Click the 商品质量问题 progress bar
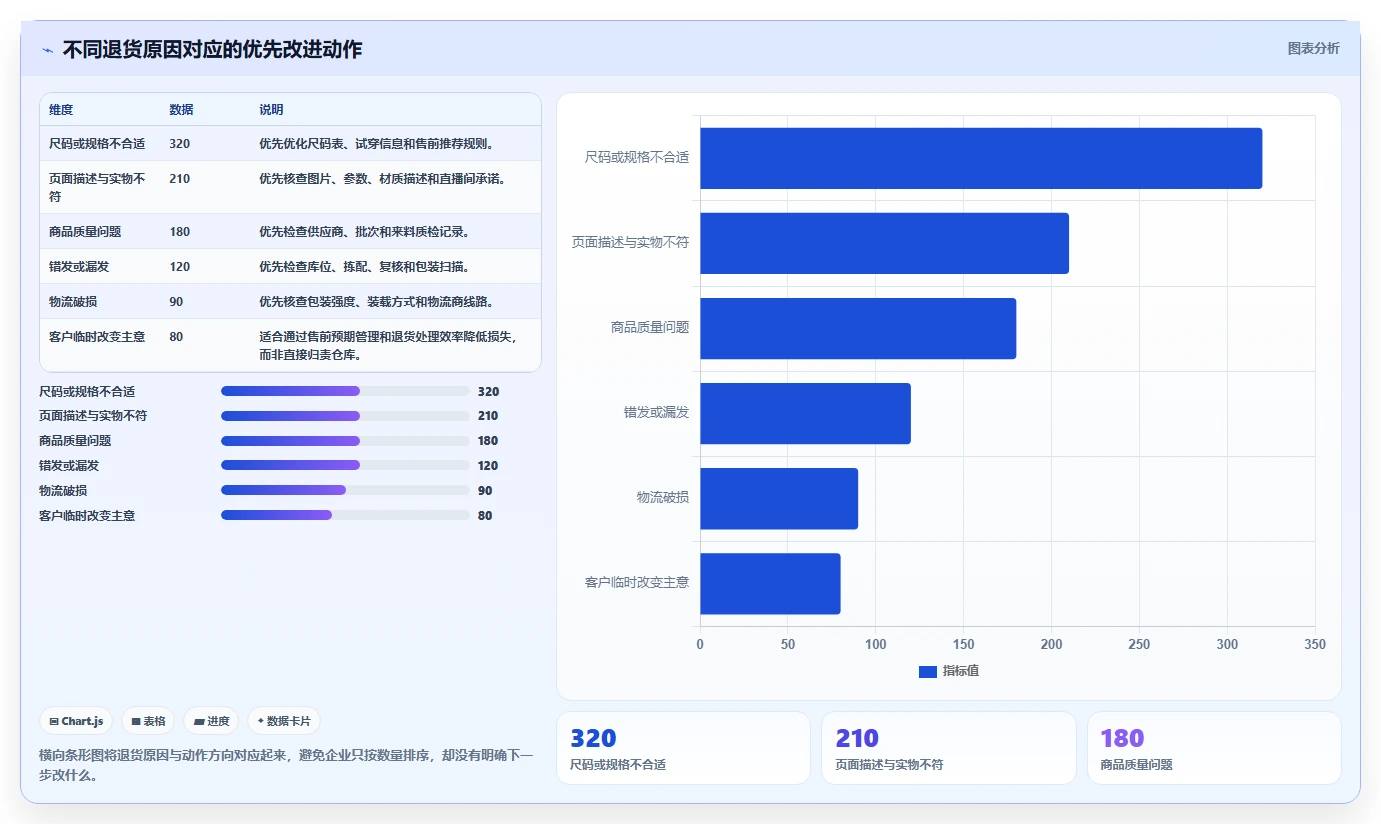 point(345,441)
